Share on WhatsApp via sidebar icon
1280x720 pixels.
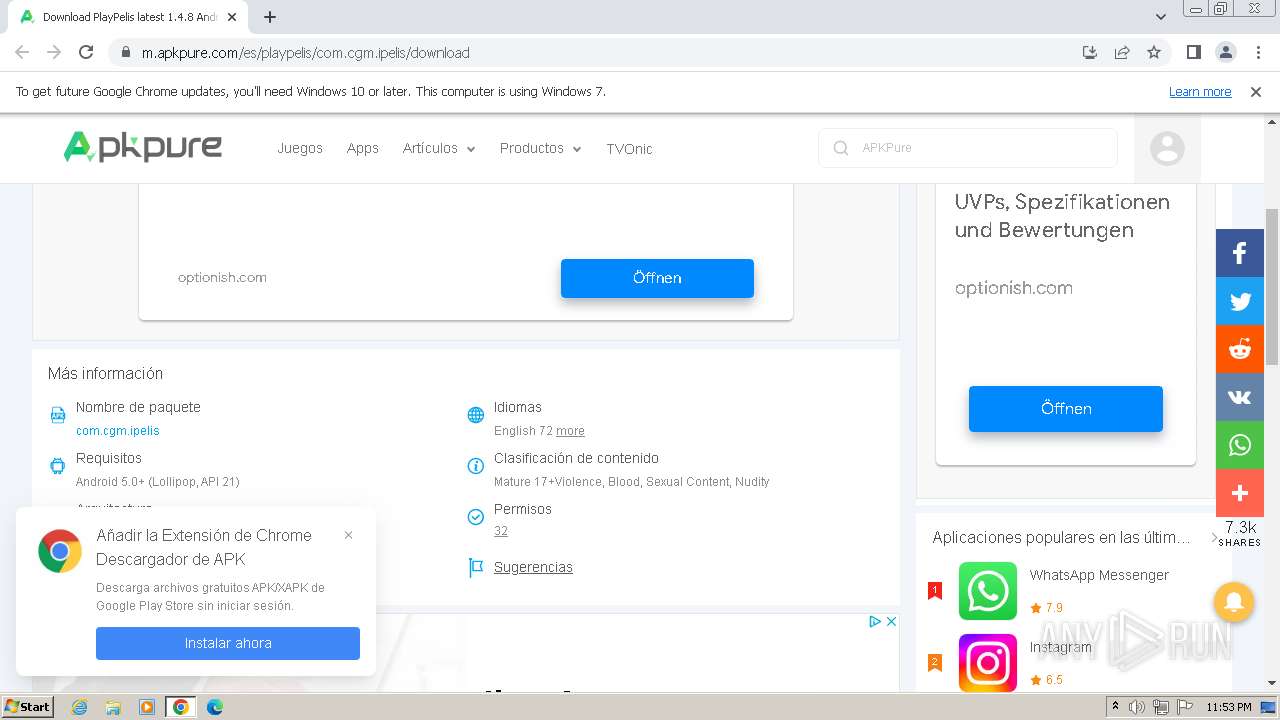[x=1239, y=445]
